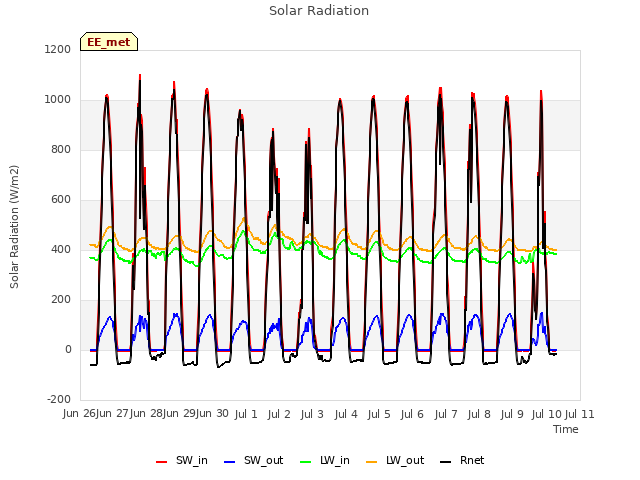Click the 400 y-axis tick label
Screen dimensions: 640x480
pyautogui.click(x=61, y=249)
